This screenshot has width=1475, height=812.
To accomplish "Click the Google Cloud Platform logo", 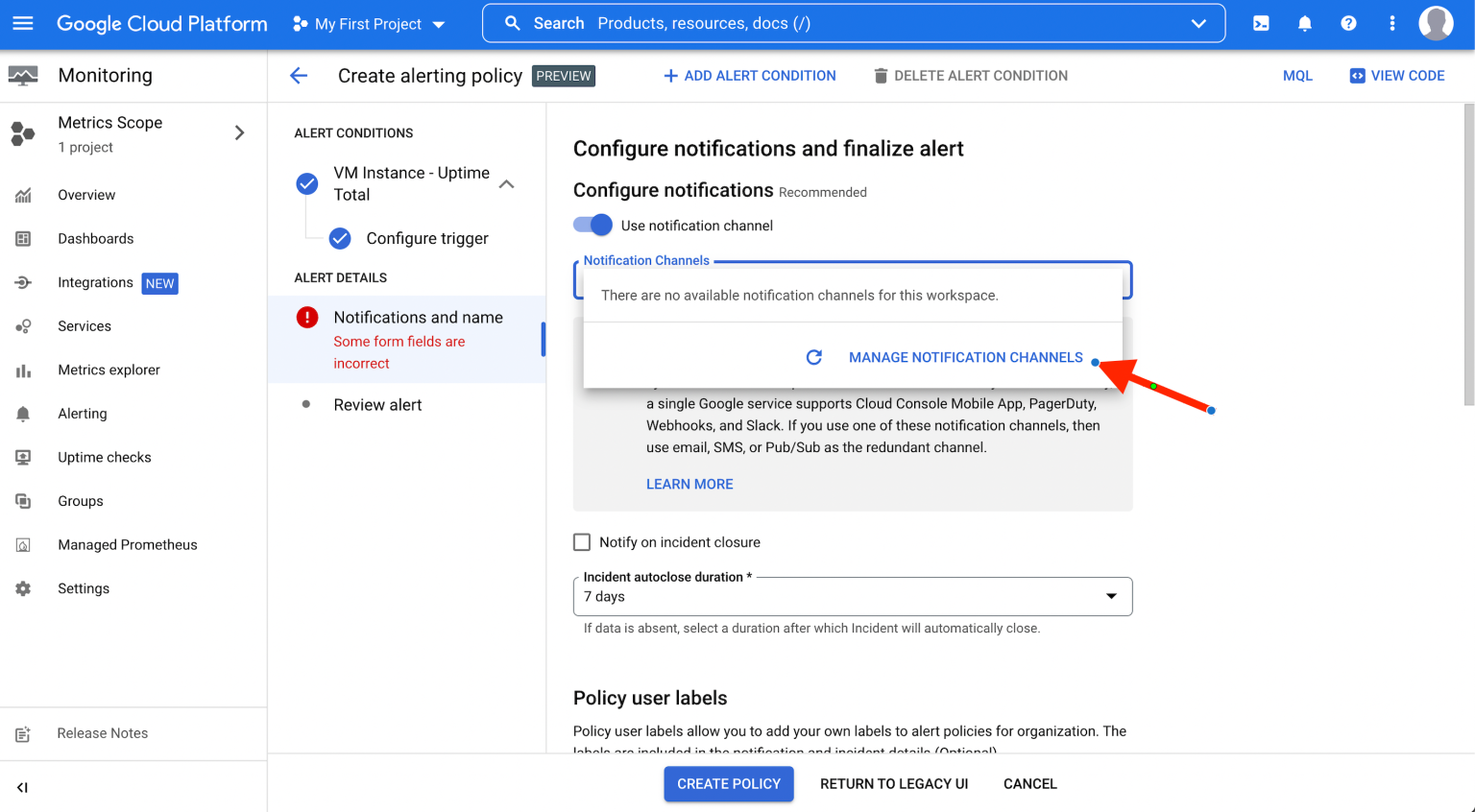I will 162,23.
